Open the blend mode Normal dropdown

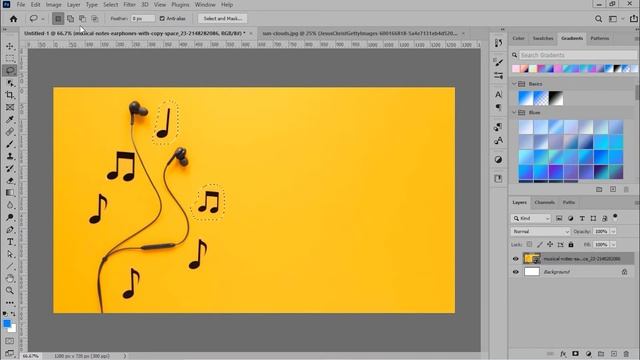(540, 231)
